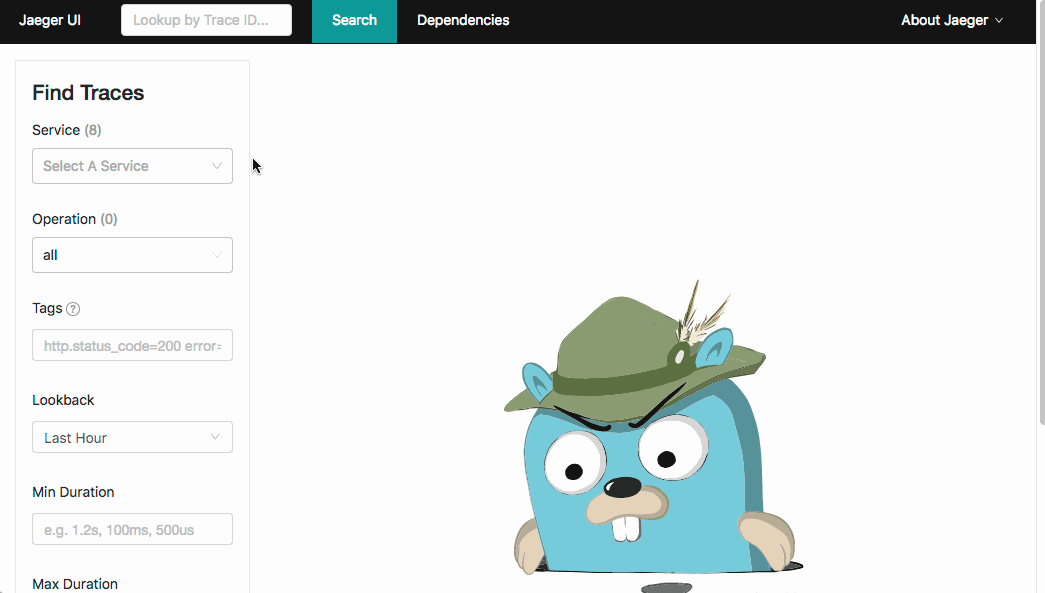Image resolution: width=1045 pixels, height=593 pixels.
Task: Open the Lookback dropdown showing Last Hour
Action: [133, 437]
